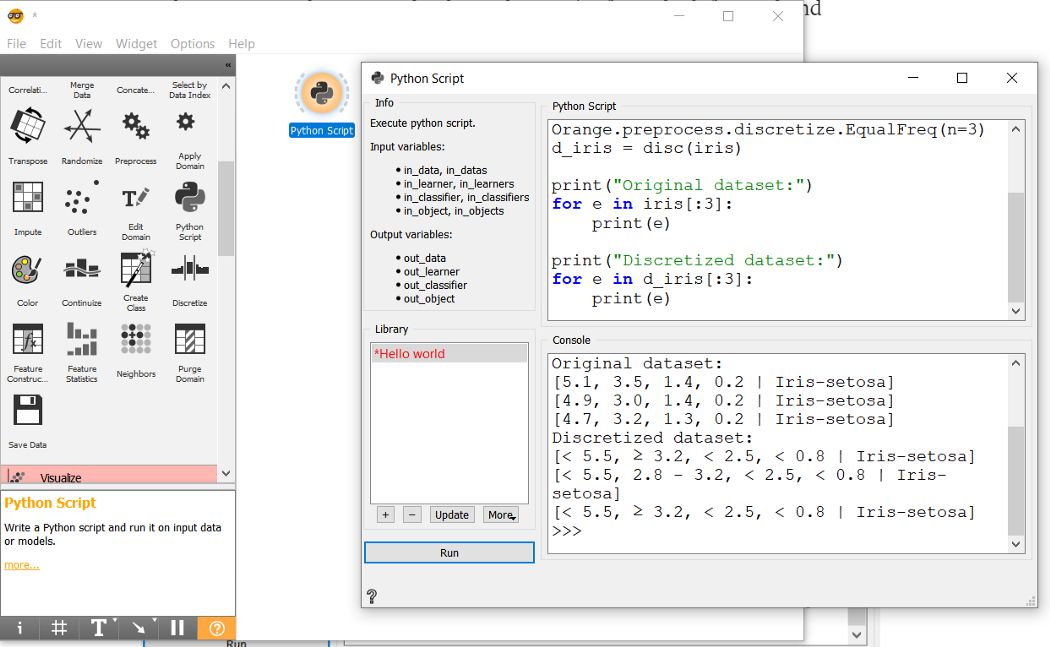Select the Create Class widget

coord(135,270)
